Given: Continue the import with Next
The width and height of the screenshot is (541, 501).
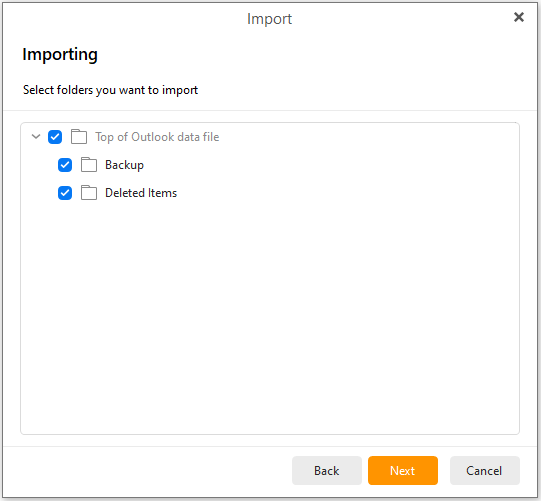Looking at the screenshot, I should pos(403,471).
